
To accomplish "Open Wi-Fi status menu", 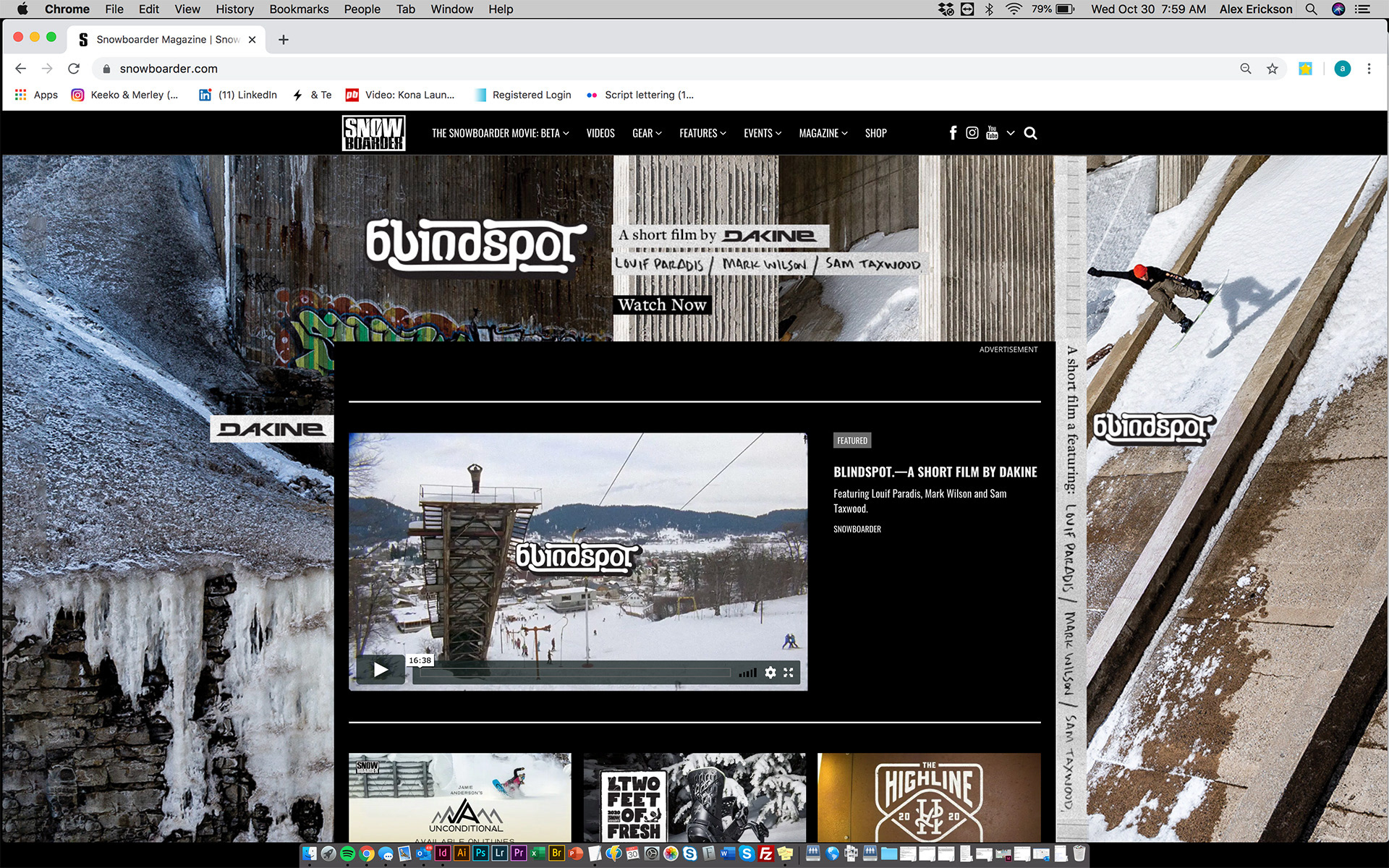I will coord(1014,9).
